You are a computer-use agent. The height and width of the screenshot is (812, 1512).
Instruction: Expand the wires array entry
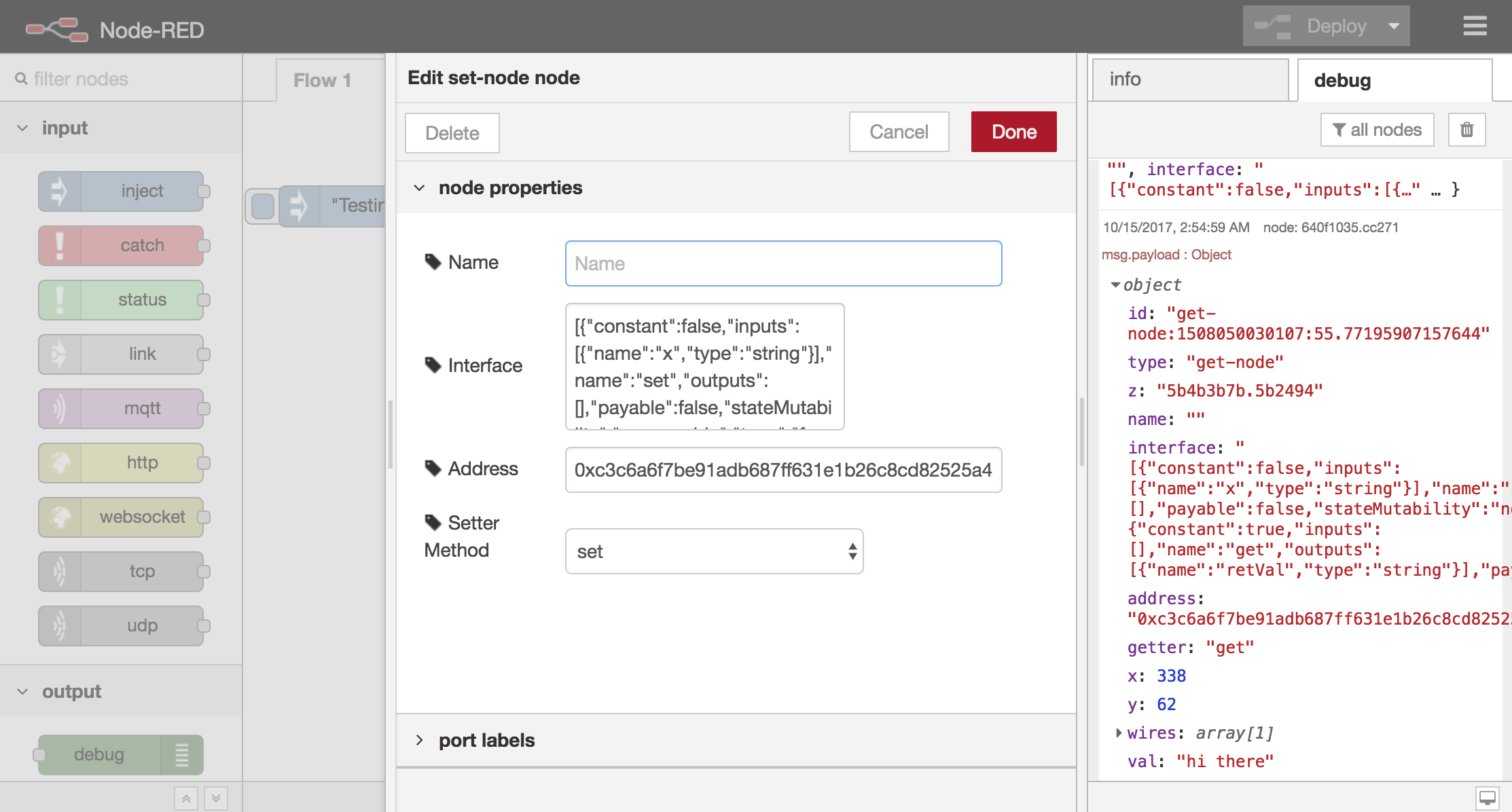(x=1119, y=733)
